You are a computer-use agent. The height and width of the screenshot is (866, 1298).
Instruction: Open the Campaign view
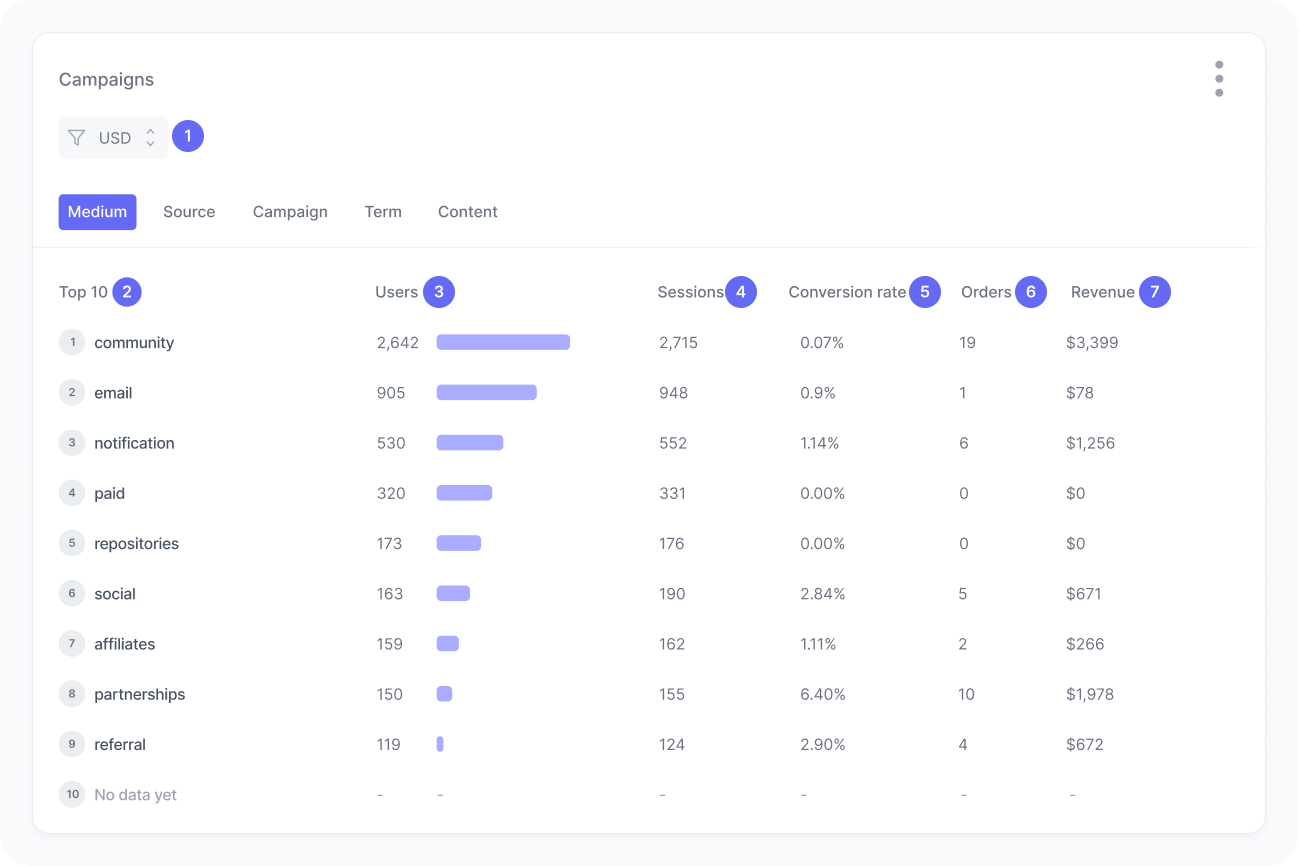290,211
